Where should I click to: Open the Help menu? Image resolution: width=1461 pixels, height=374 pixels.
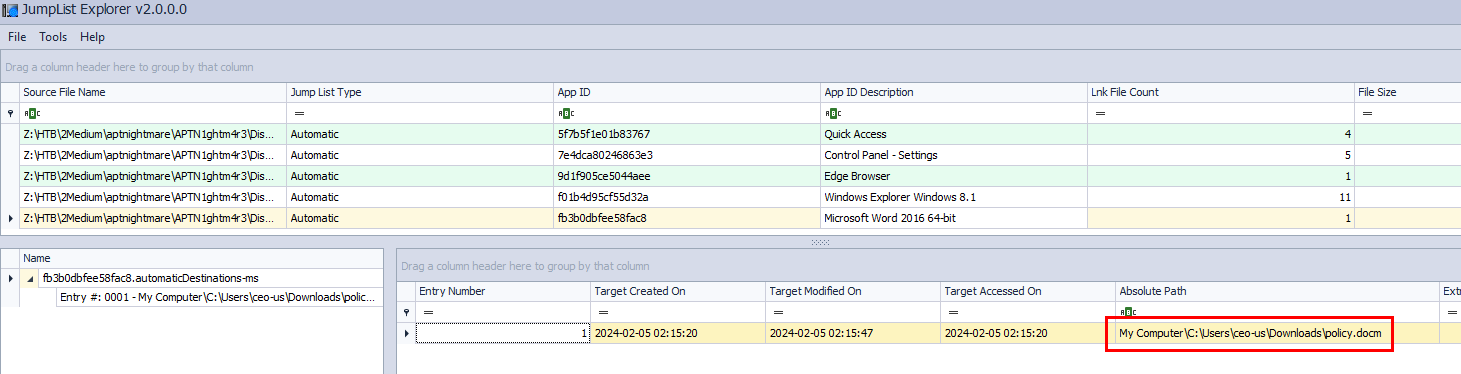[92, 37]
